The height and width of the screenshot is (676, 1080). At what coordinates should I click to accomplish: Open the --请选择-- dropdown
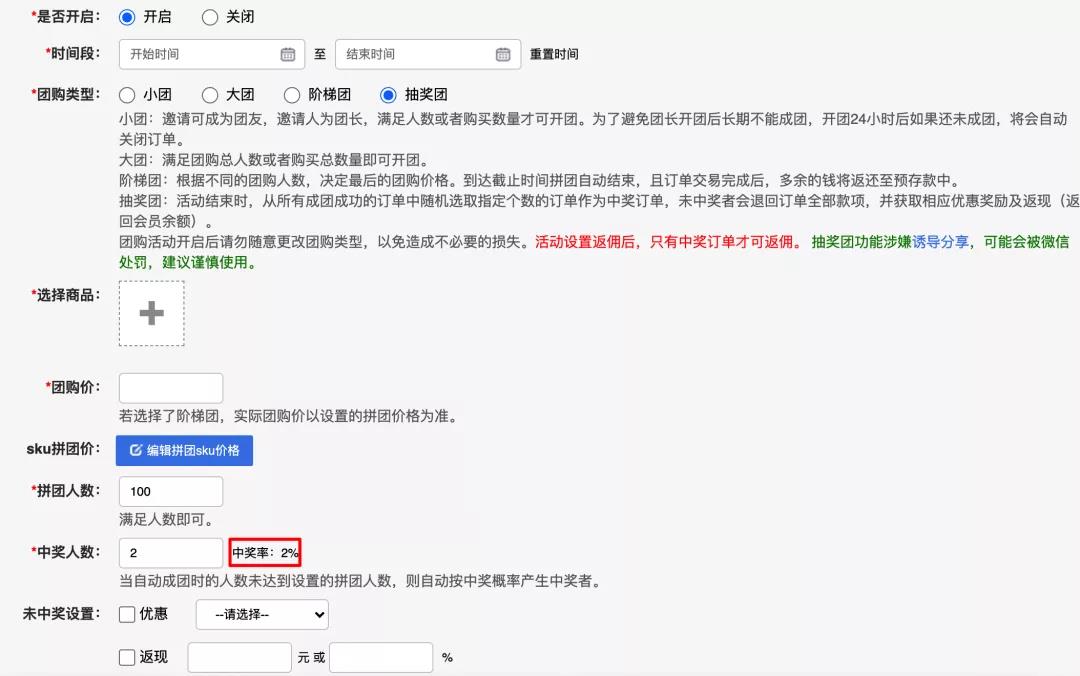point(262,615)
